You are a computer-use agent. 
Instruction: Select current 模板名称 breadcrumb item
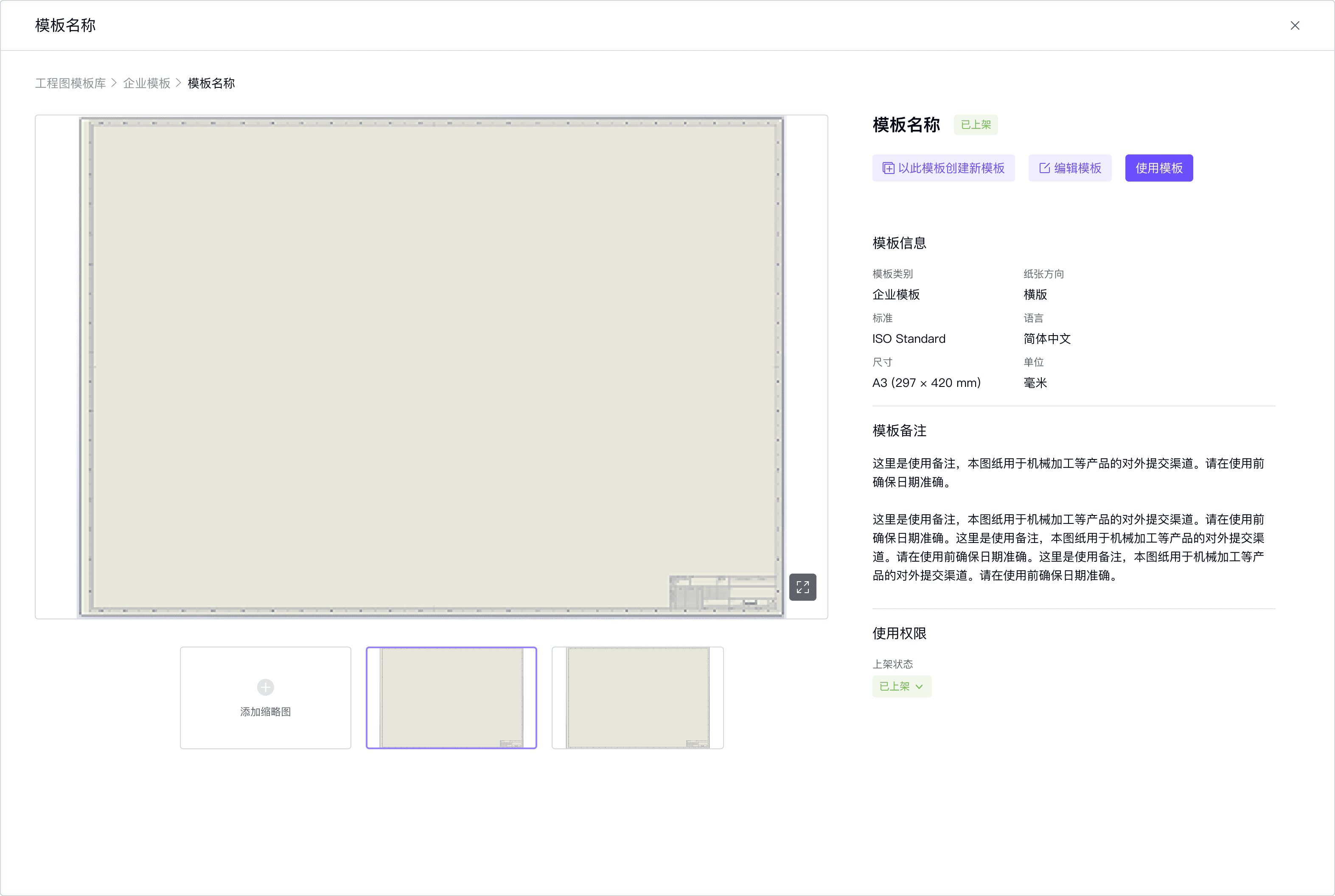(211, 84)
